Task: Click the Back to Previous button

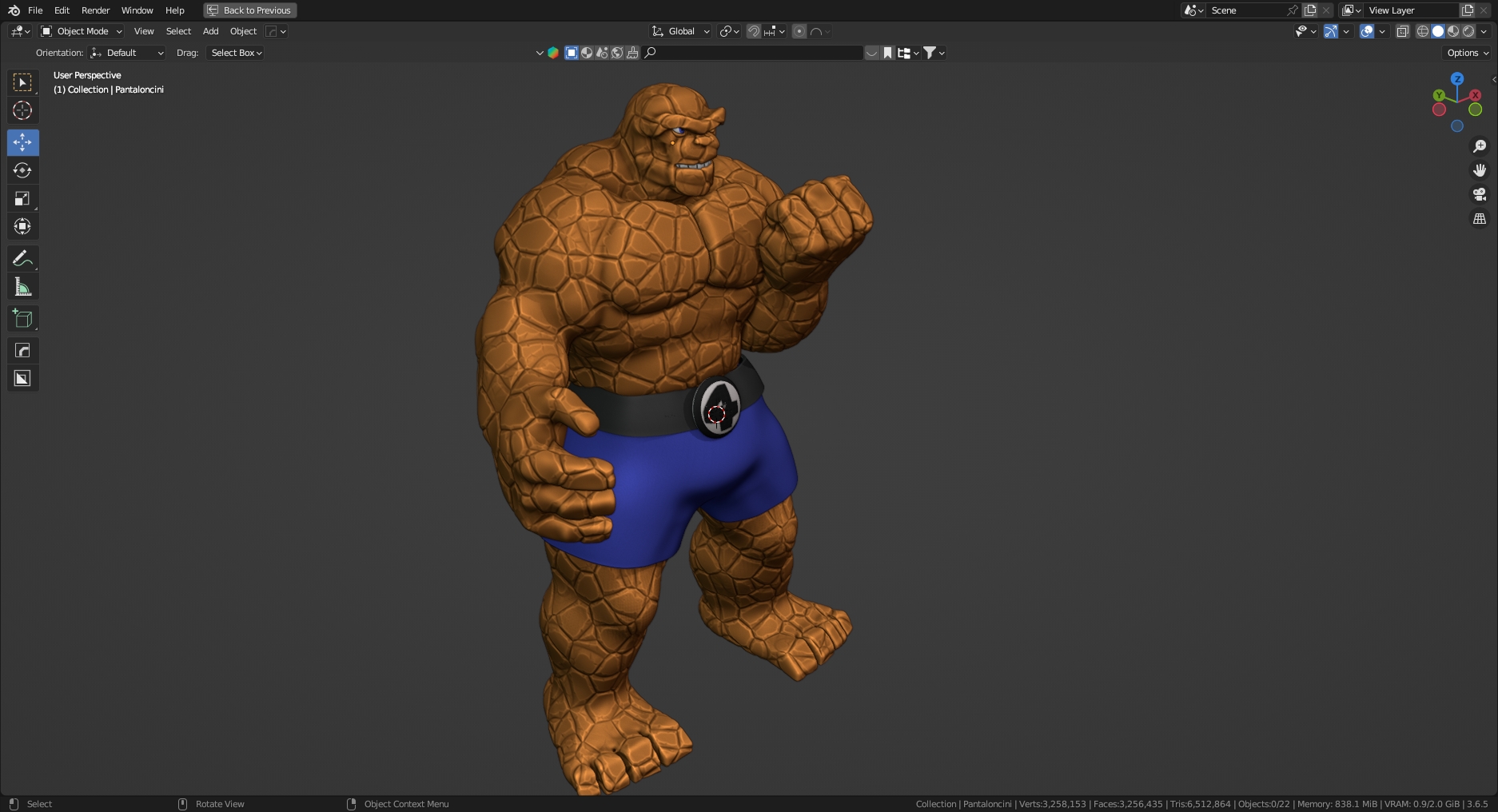Action: [x=249, y=10]
